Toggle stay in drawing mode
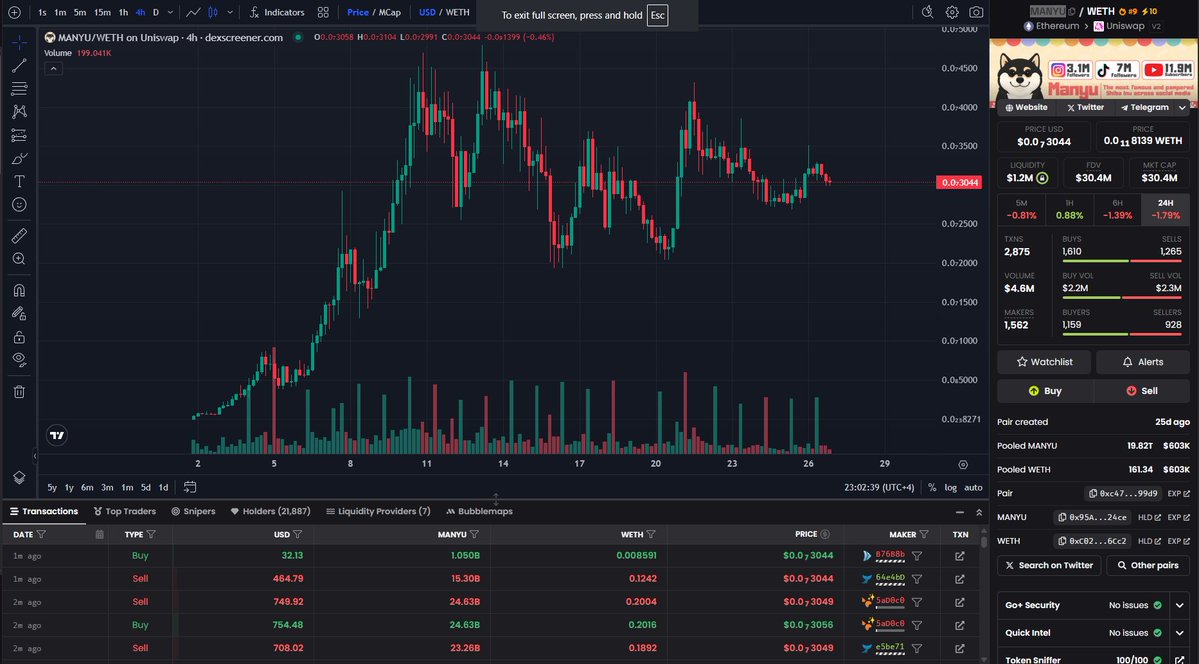 (x=19, y=313)
